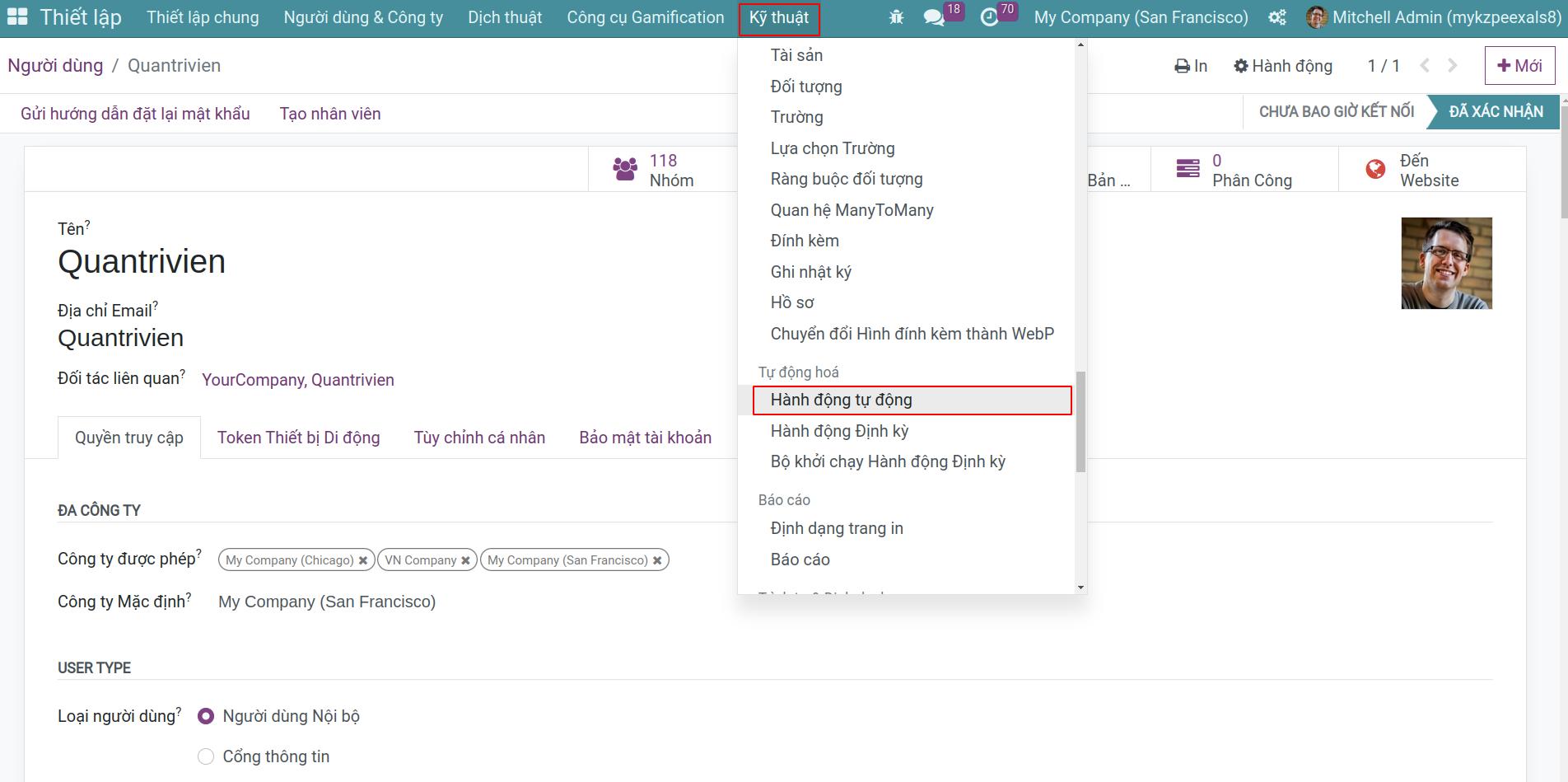
Task: Select Báo cáo menu entry
Action: tap(800, 560)
